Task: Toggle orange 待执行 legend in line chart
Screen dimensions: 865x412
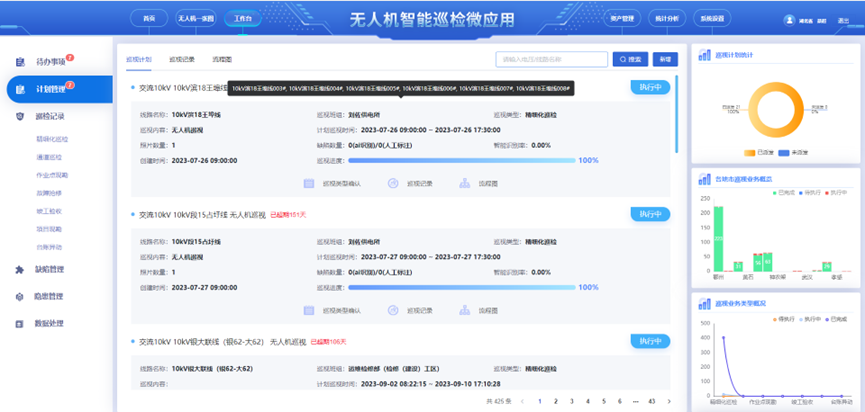Action: click(784, 319)
